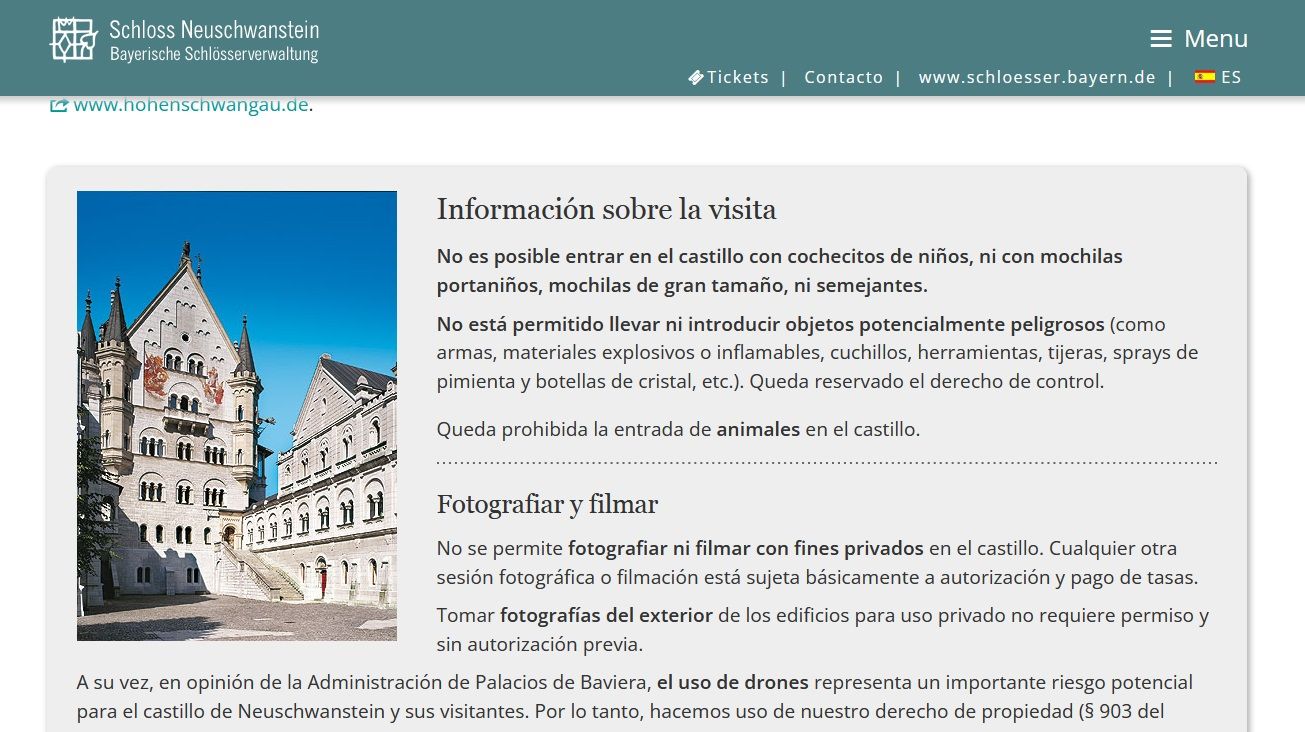Viewport: 1305px width, 732px height.
Task: Click the Menu item in the top bar
Action: click(1215, 38)
